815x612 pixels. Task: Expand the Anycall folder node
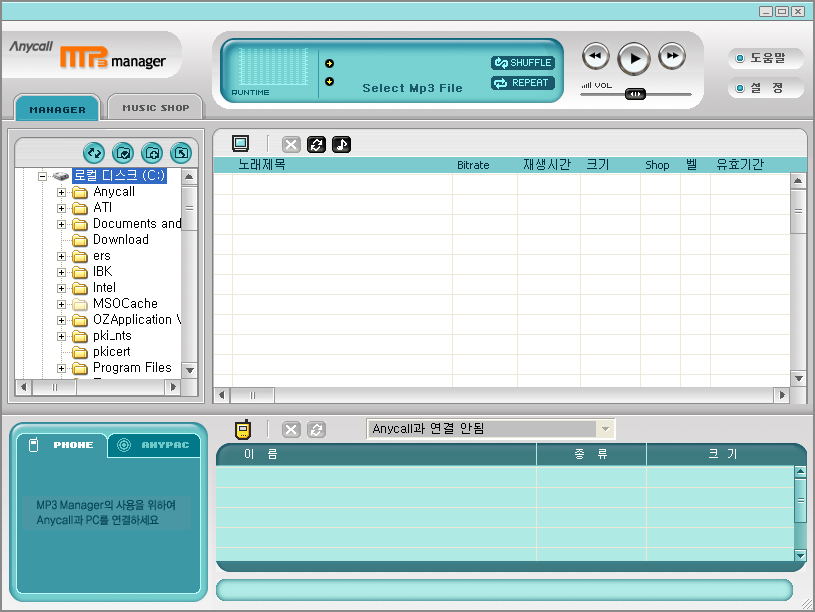[x=61, y=192]
